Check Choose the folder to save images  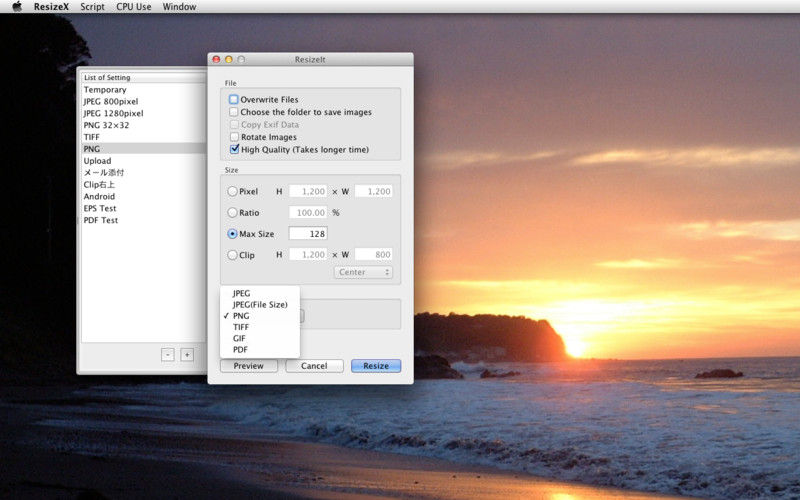tap(234, 112)
